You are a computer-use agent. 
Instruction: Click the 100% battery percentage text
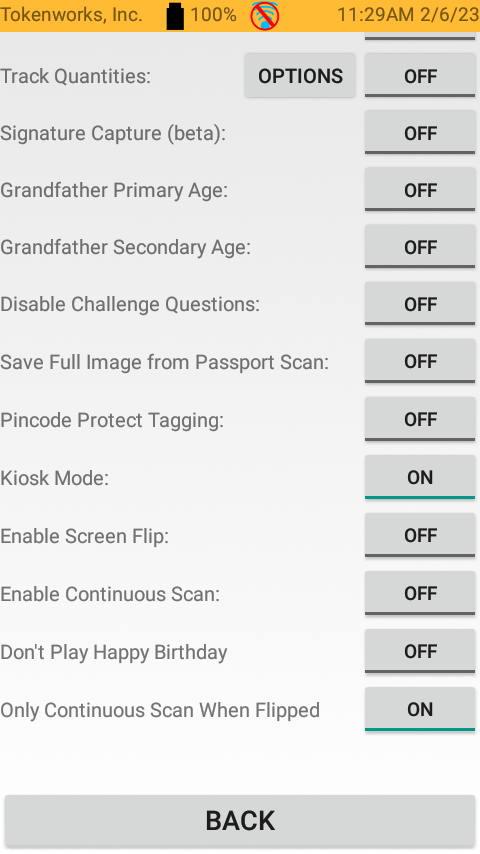click(213, 15)
